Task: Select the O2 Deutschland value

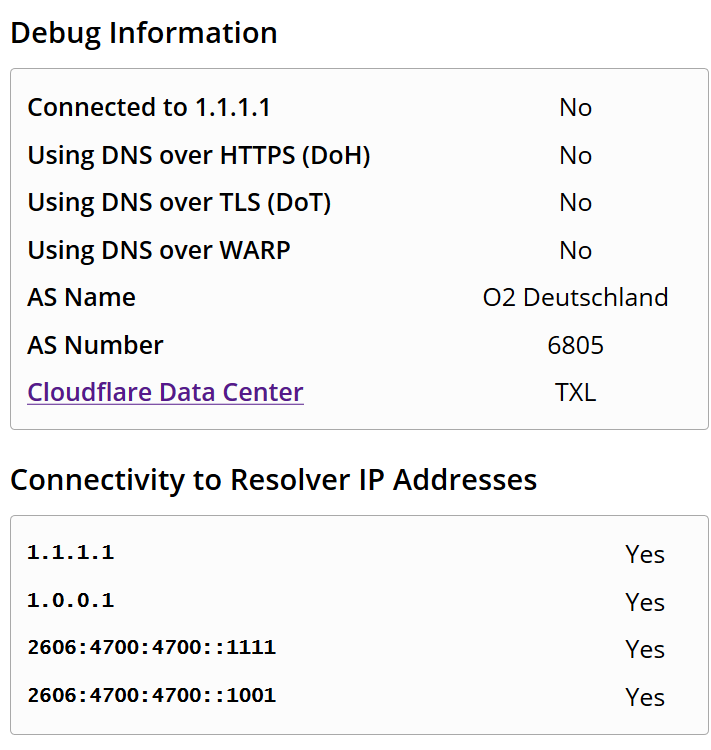Action: click(x=575, y=298)
